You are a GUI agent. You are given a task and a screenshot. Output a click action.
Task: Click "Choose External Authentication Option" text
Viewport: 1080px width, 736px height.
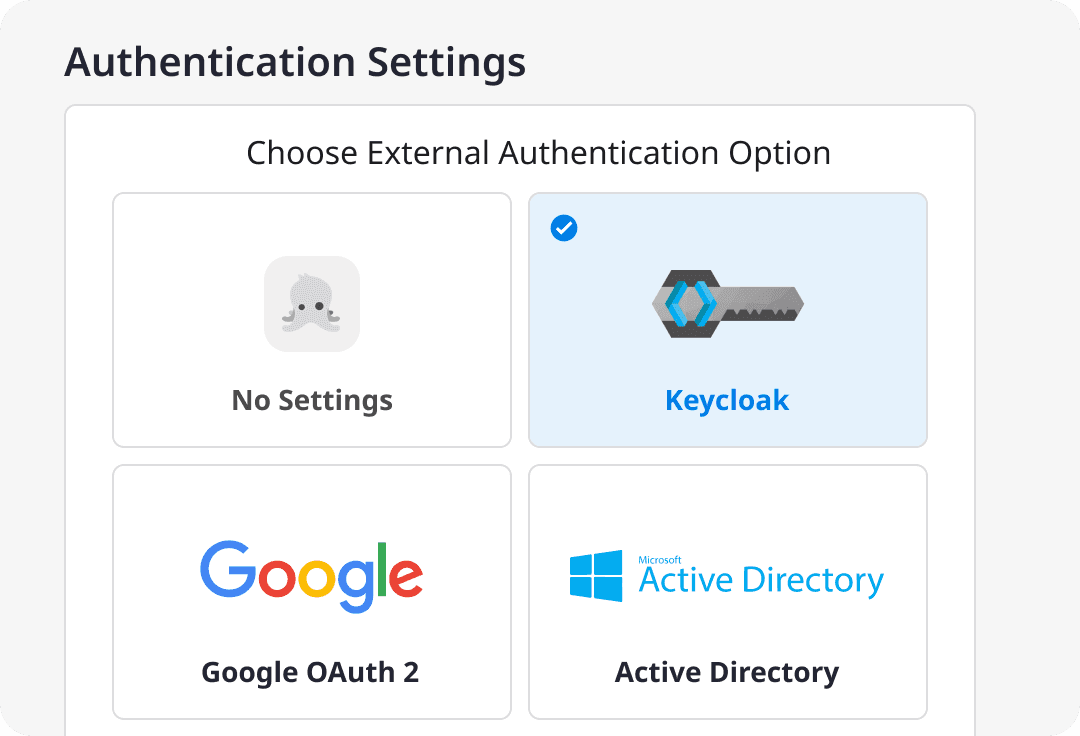[x=539, y=153]
